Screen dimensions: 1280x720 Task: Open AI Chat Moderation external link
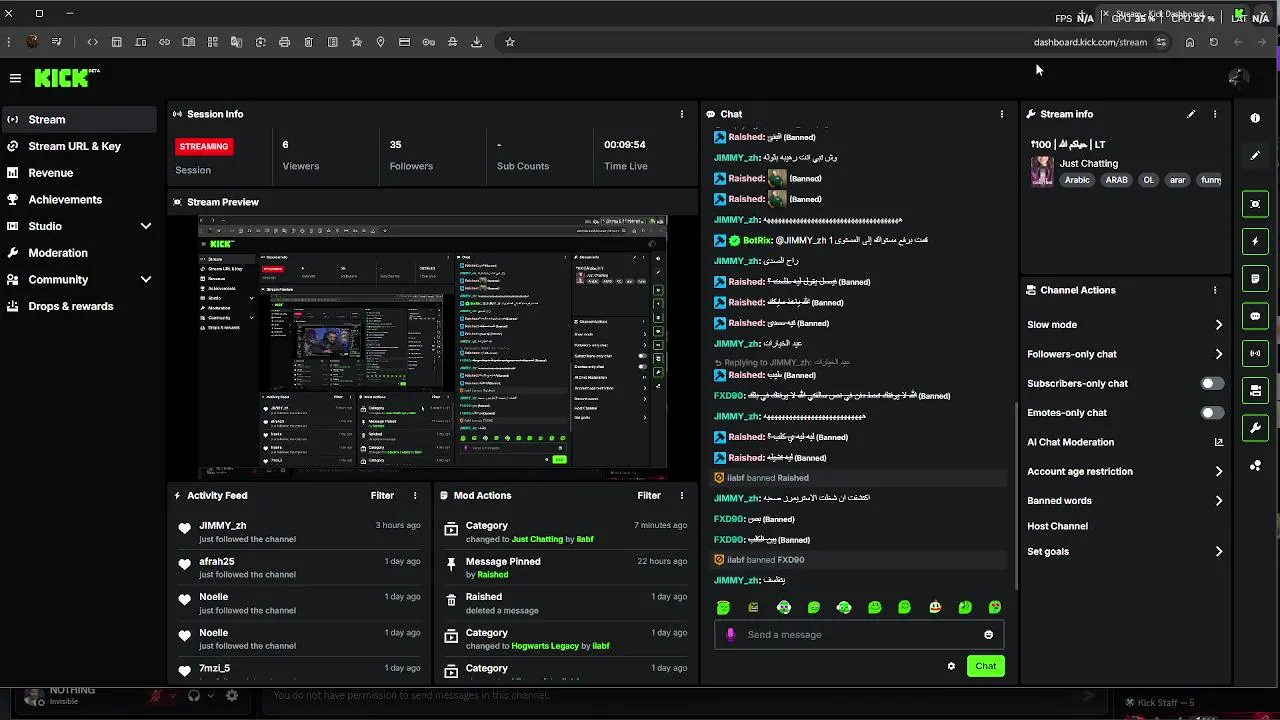pyautogui.click(x=1218, y=442)
